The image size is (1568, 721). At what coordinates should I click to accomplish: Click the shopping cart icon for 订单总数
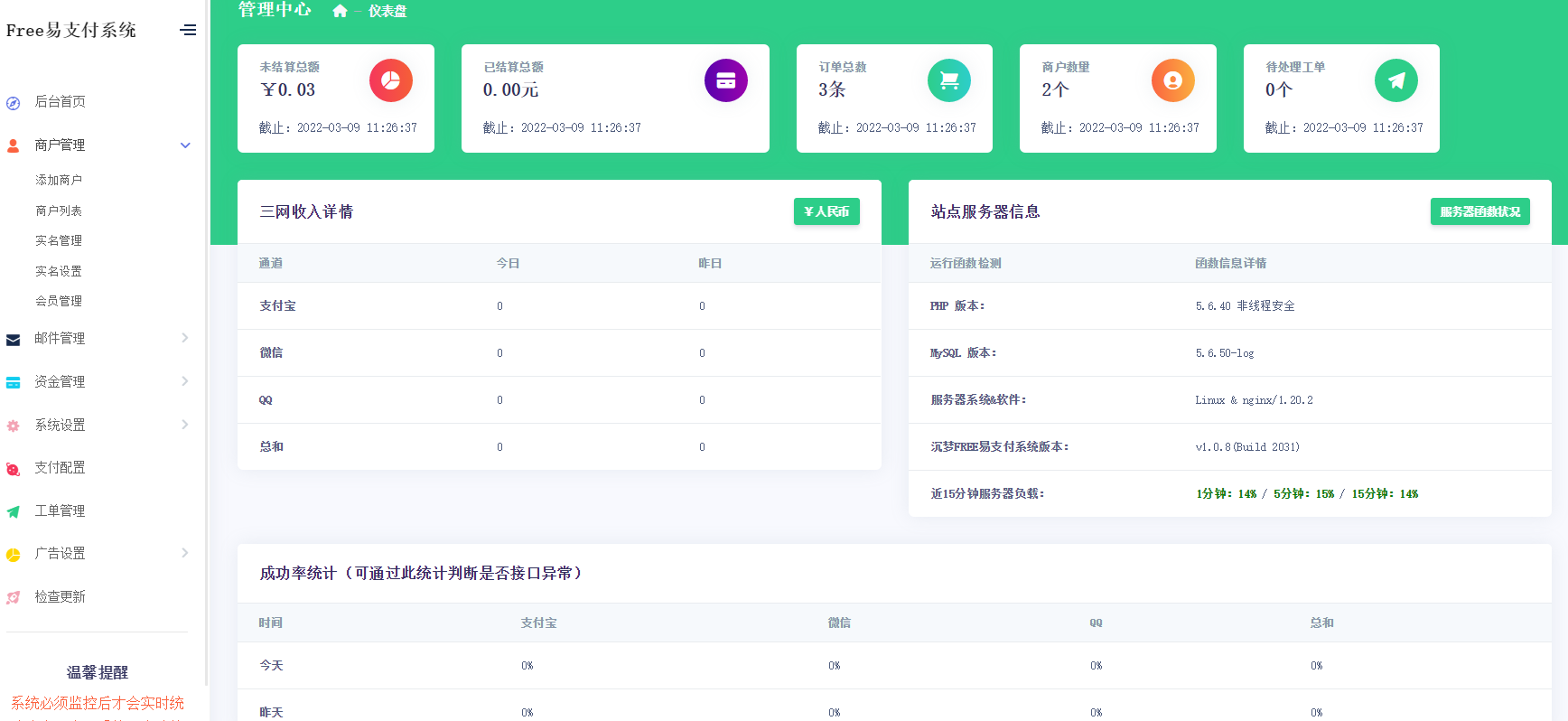click(x=949, y=80)
